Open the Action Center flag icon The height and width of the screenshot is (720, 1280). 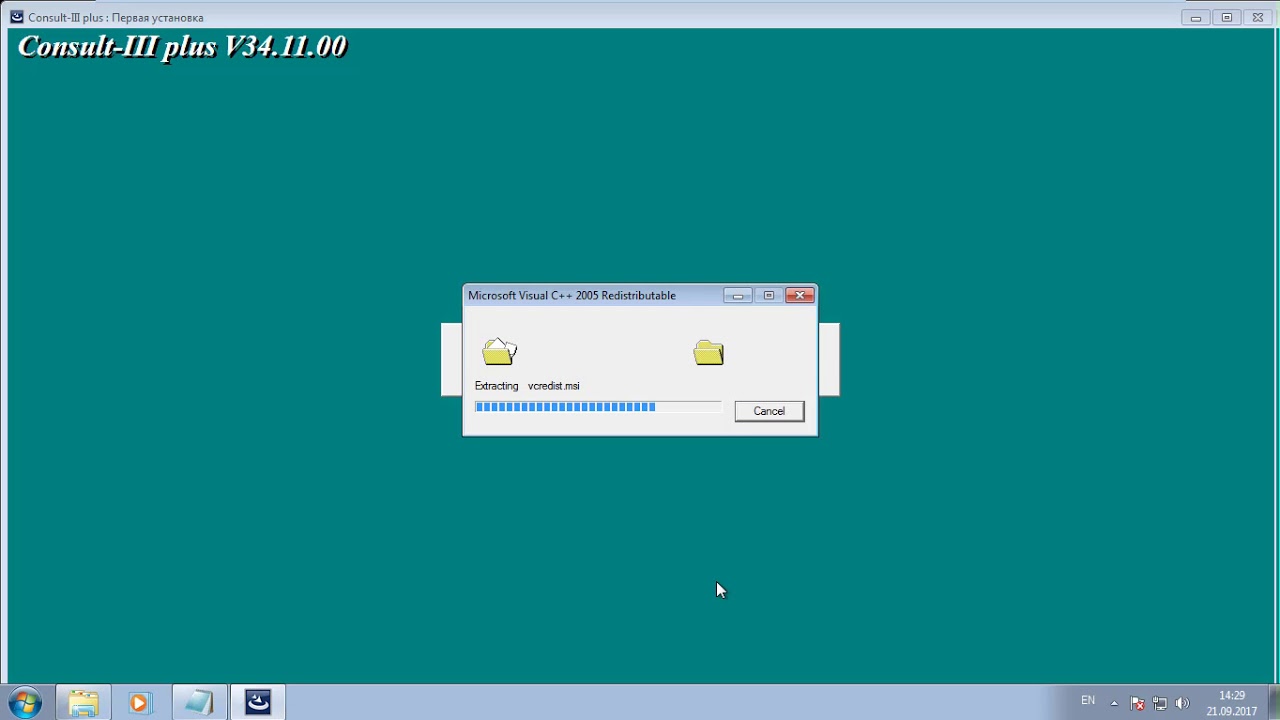tap(1137, 703)
